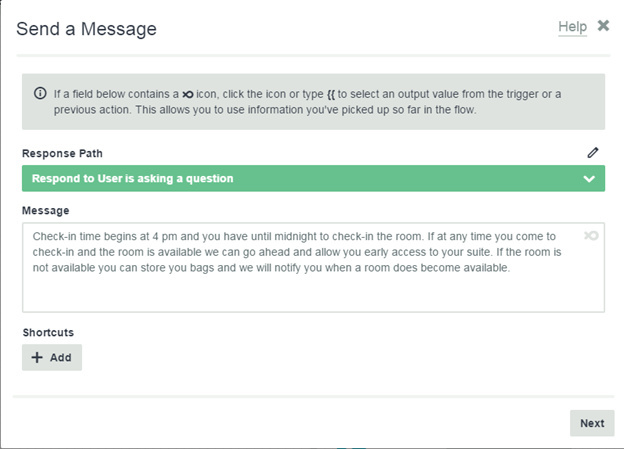This screenshot has width=624, height=449.
Task: Click the Shortcuts section label
Action: click(x=48, y=332)
